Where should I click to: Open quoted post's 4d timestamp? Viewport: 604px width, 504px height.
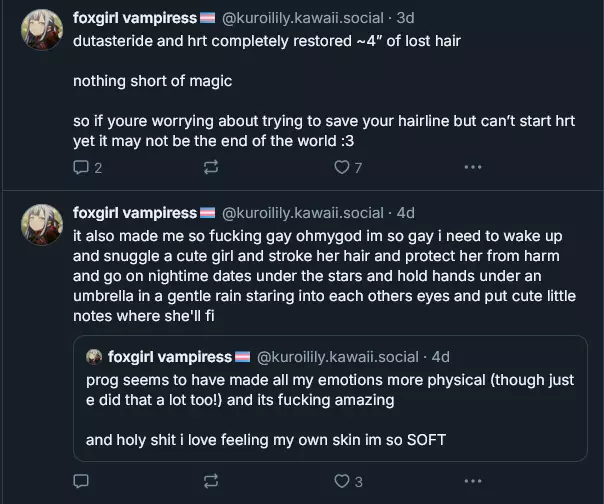point(441,357)
